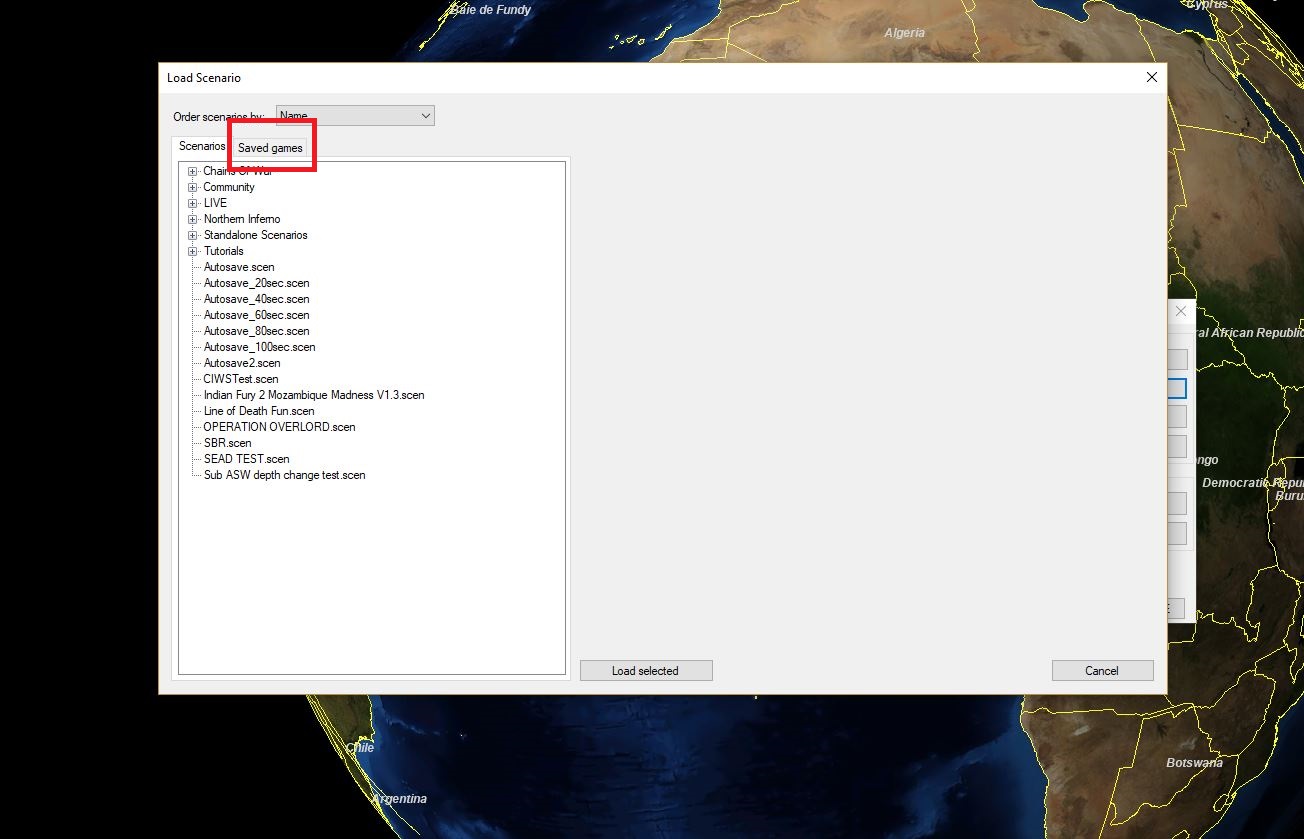Screen dimensions: 1304x839
Task: Select Autosave.scen file
Action: pos(239,267)
